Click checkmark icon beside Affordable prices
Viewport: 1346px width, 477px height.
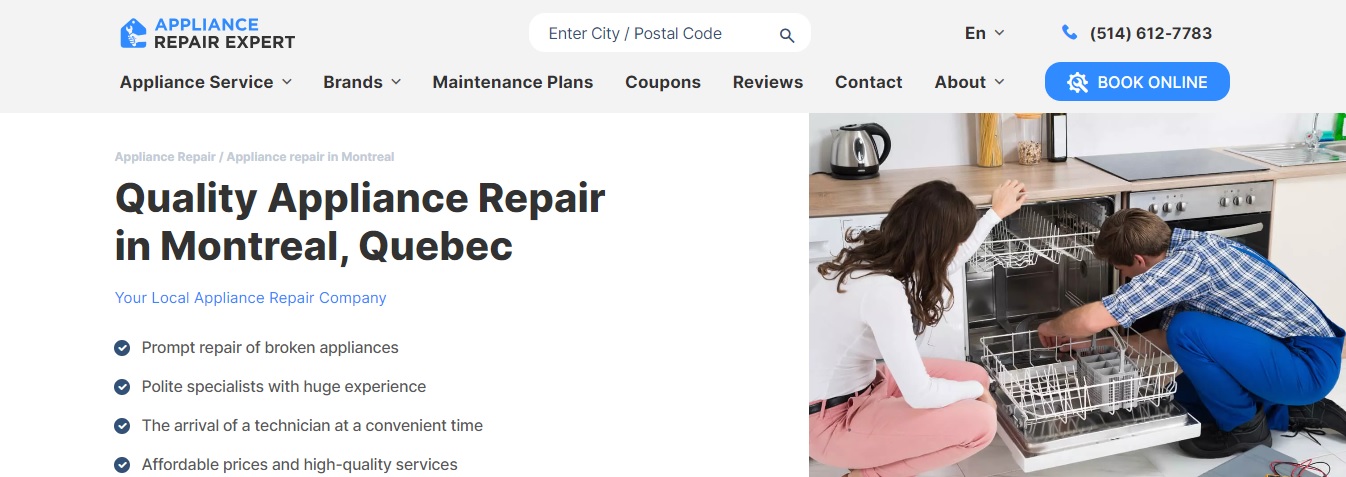122,465
